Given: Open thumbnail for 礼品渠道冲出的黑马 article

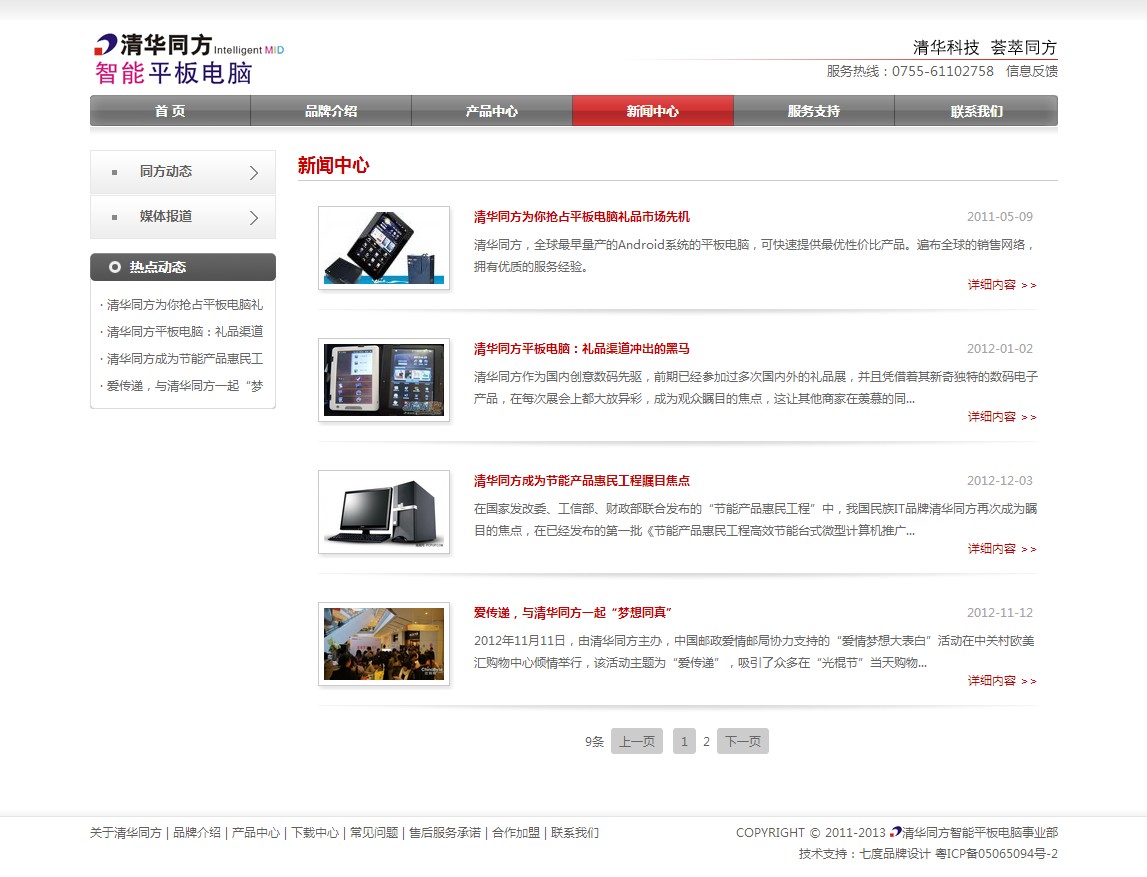Looking at the screenshot, I should pyautogui.click(x=384, y=380).
